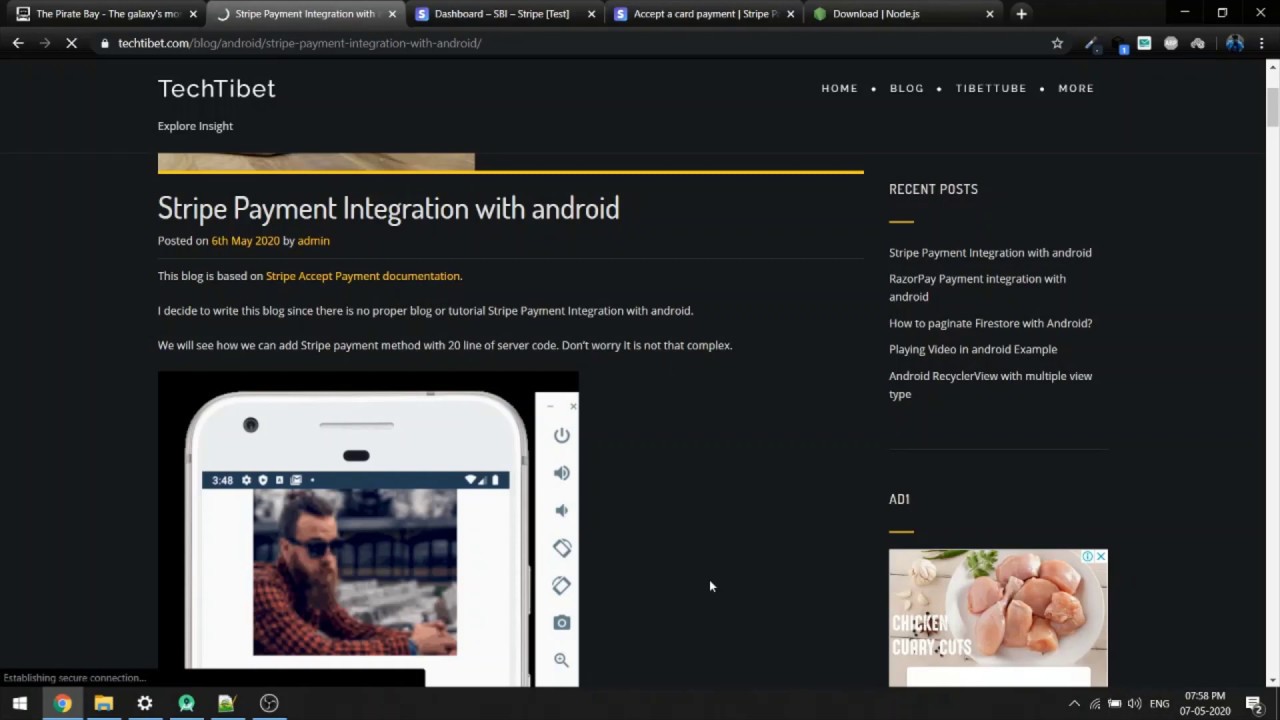Image resolution: width=1280 pixels, height=720 pixels.
Task: Open the Wi-Fi network tray icon
Action: pos(1095,704)
